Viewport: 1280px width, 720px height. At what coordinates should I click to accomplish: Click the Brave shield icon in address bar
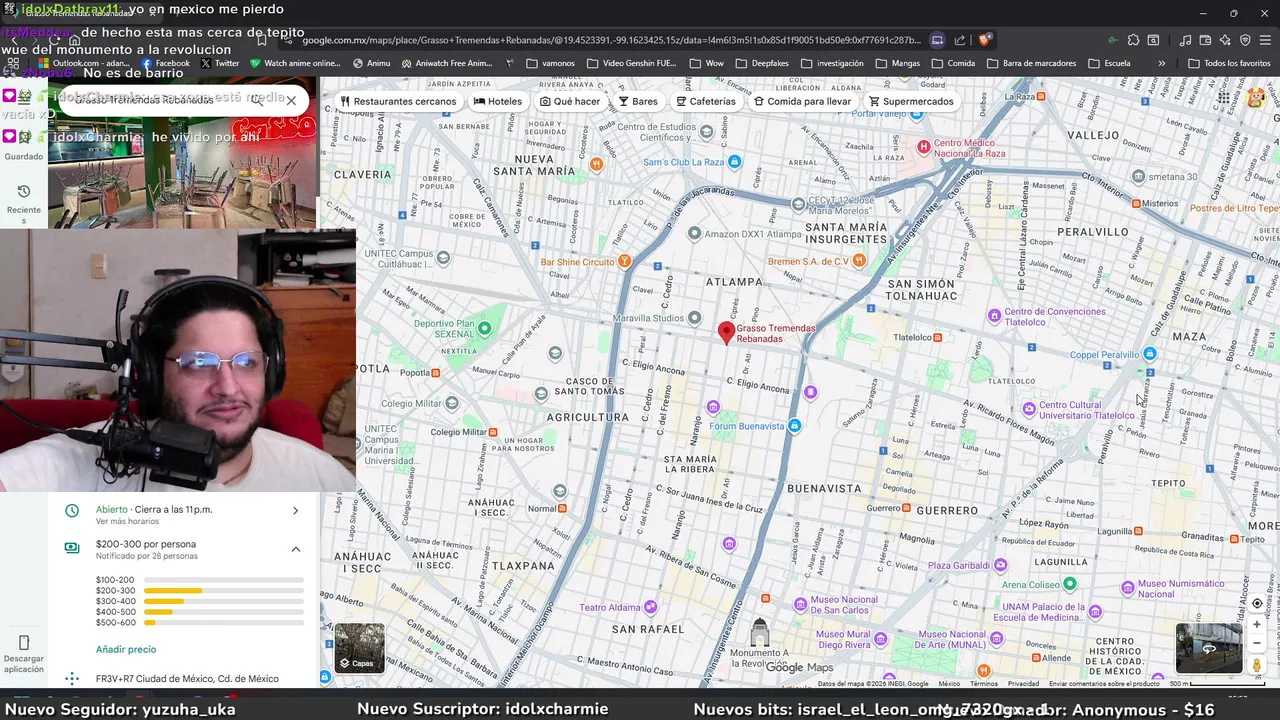(985, 40)
